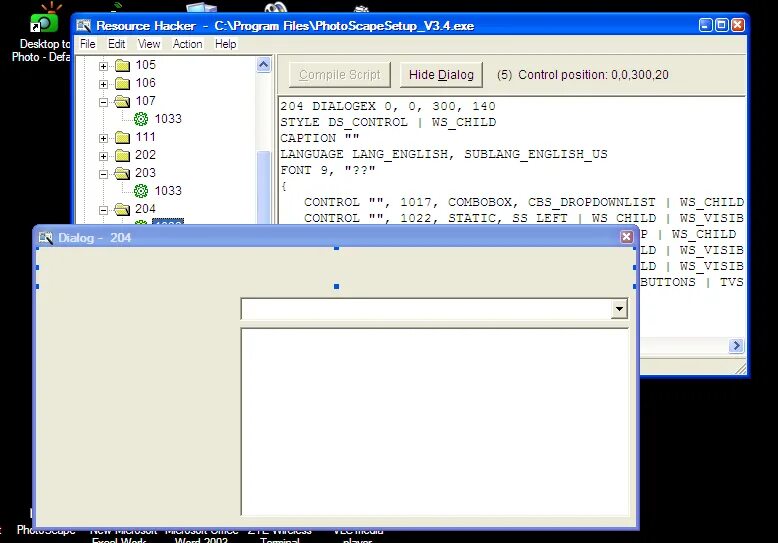Select the 111 tree label

[x=145, y=137]
